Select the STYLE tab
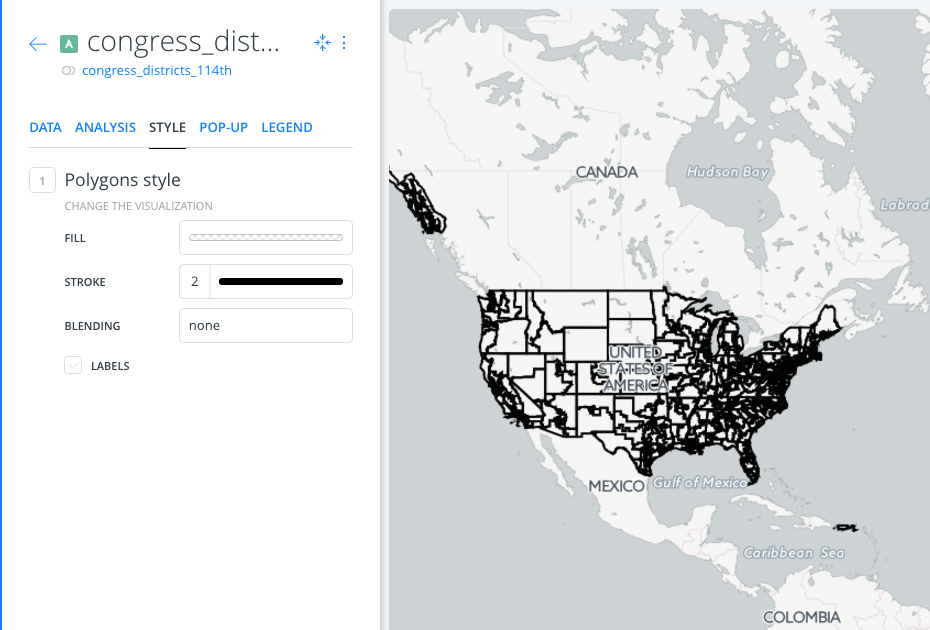The width and height of the screenshot is (930, 630). point(167,128)
